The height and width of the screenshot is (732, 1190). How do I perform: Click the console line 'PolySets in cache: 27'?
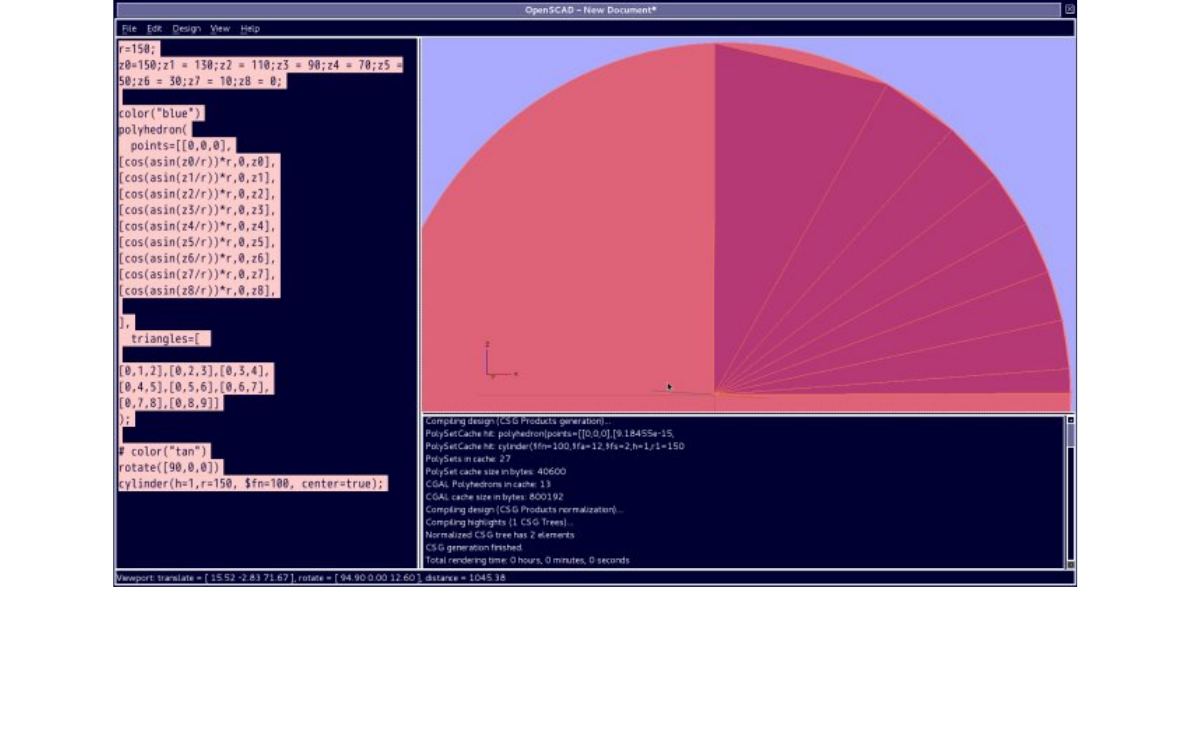468,459
